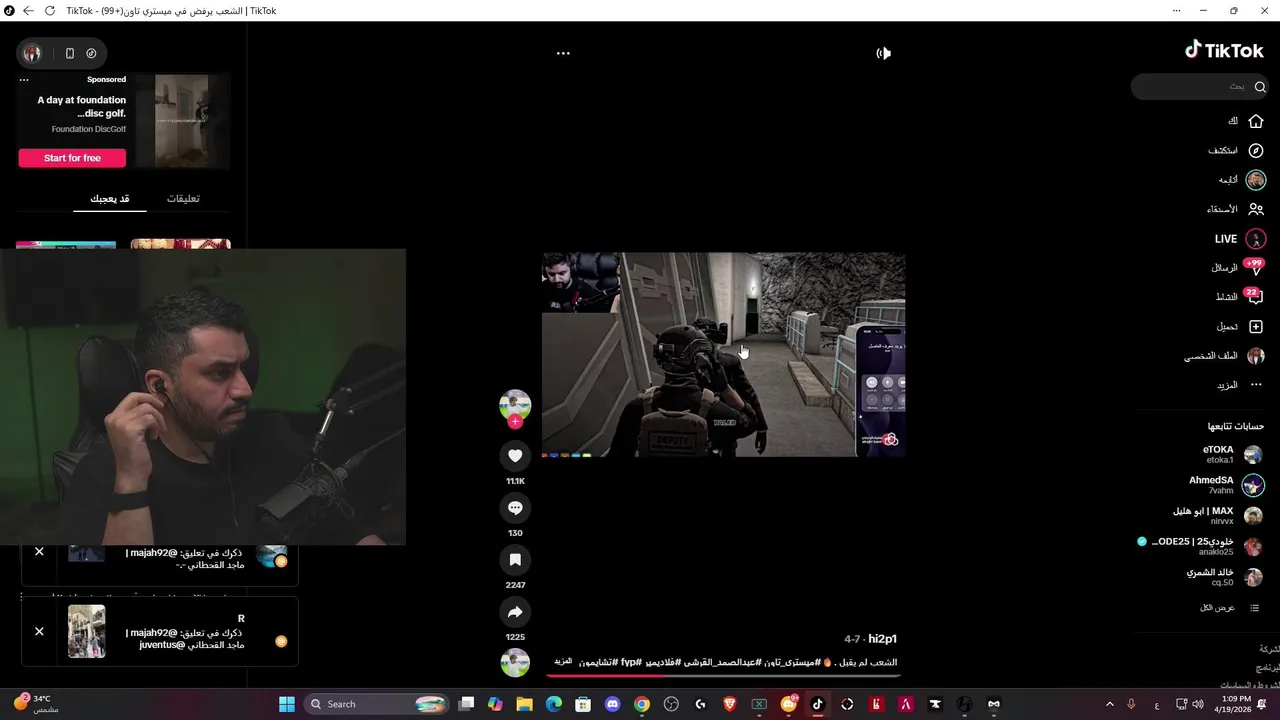
Task: Click the 'Start for free' ad button
Action: tap(72, 158)
